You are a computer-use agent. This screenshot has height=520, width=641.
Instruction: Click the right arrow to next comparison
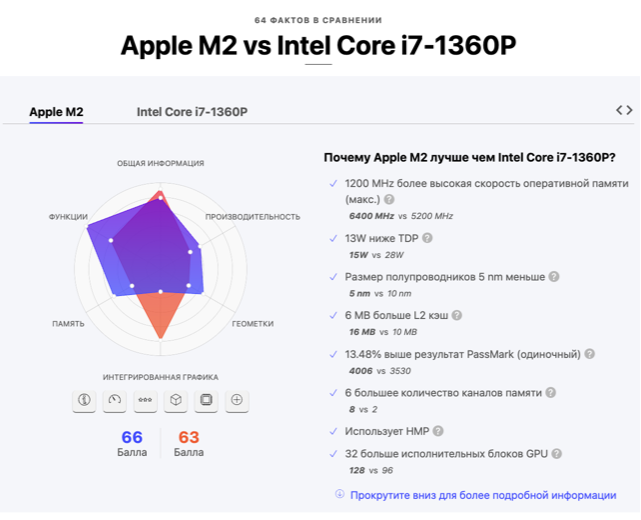tap(630, 110)
